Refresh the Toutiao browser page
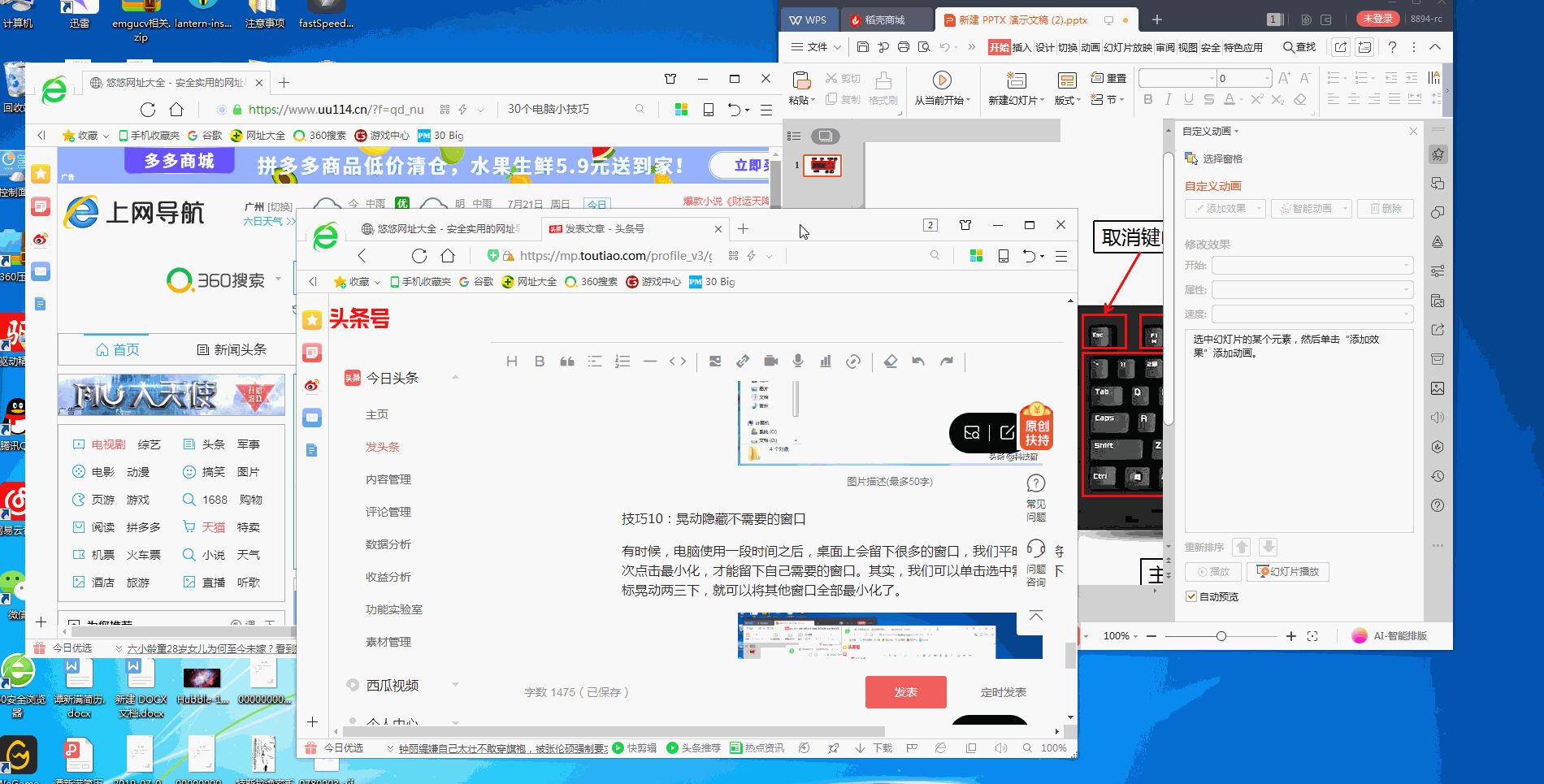 click(419, 256)
